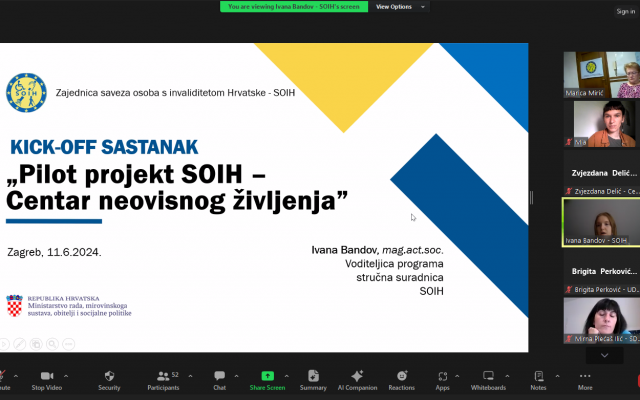The image size is (640, 400).
Task: Click the Sign in button
Action: click(x=626, y=11)
